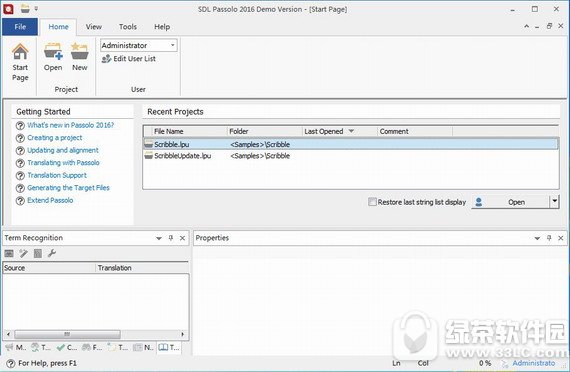
Task: Click the Translation column header
Action: (x=142, y=268)
